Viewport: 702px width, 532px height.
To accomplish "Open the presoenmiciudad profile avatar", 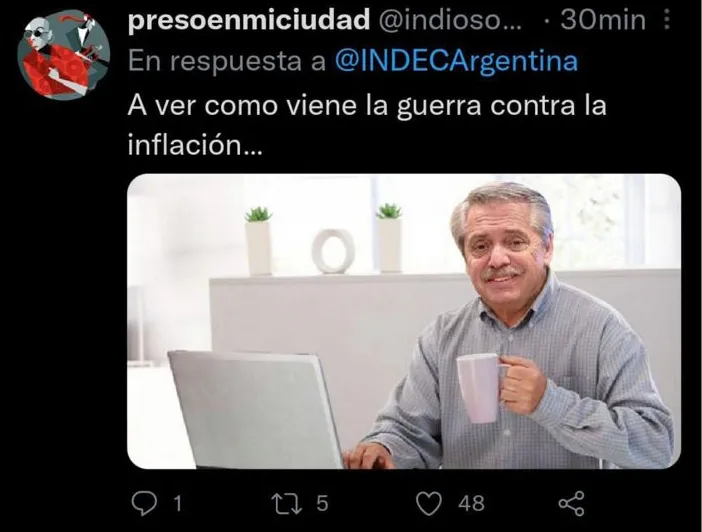I will pos(63,57).
